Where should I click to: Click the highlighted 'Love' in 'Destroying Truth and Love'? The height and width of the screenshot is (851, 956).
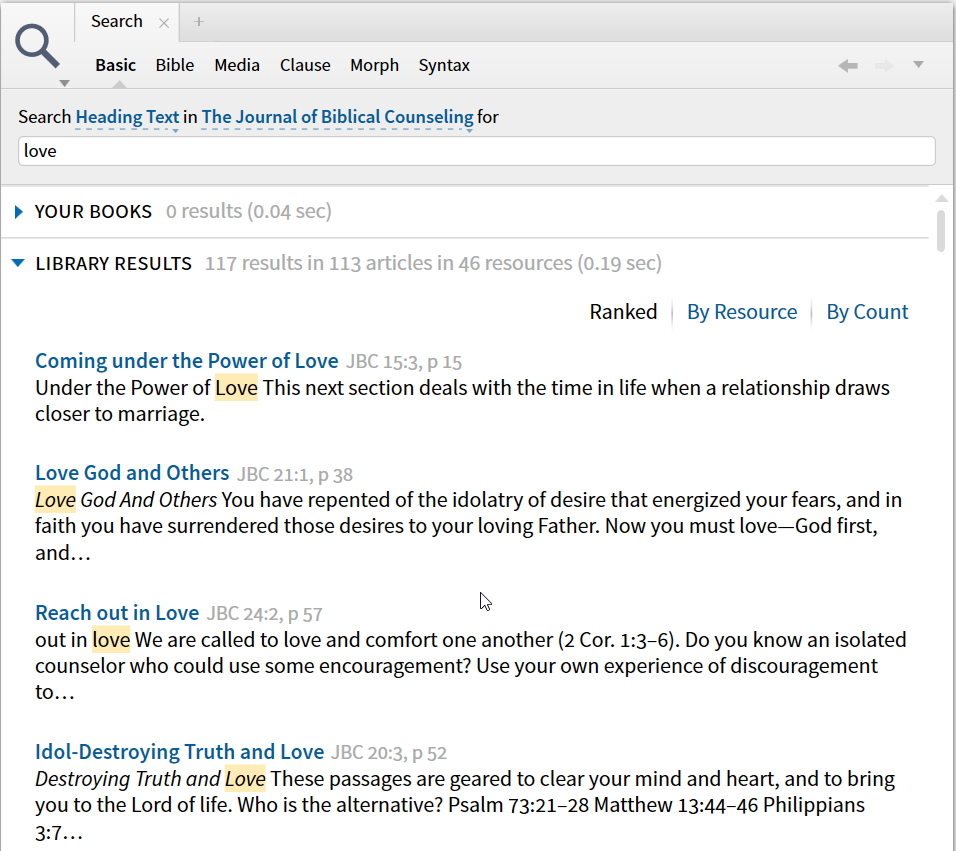pos(245,779)
